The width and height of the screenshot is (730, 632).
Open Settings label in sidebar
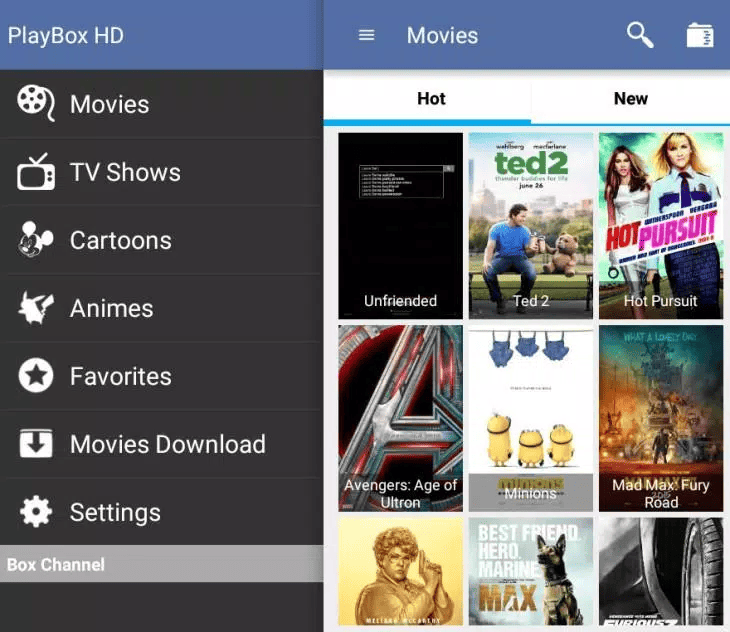click(115, 512)
